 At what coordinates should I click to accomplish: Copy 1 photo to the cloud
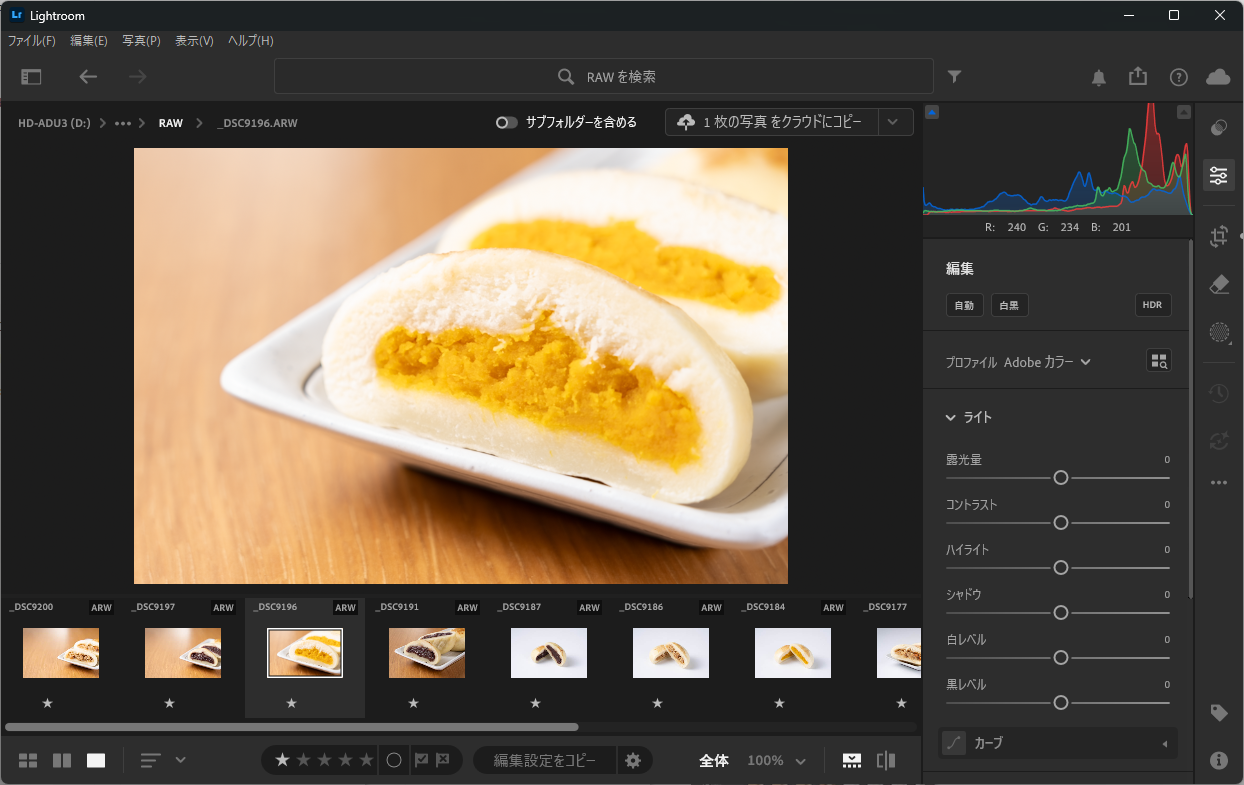tap(772, 122)
